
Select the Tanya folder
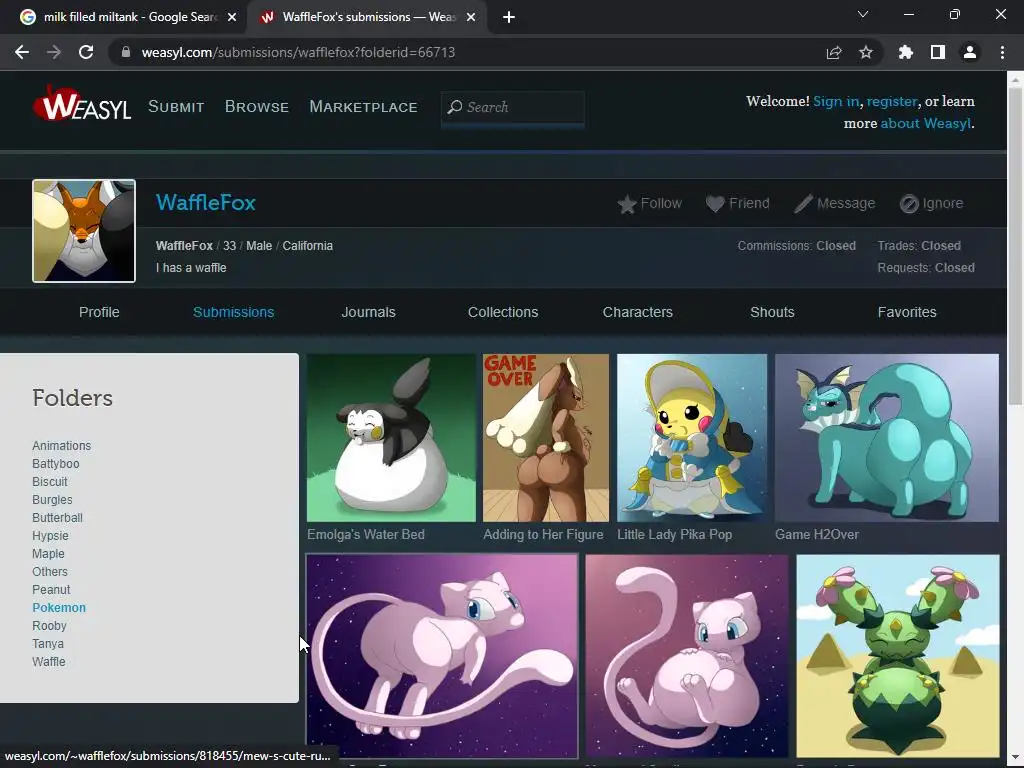(x=48, y=644)
